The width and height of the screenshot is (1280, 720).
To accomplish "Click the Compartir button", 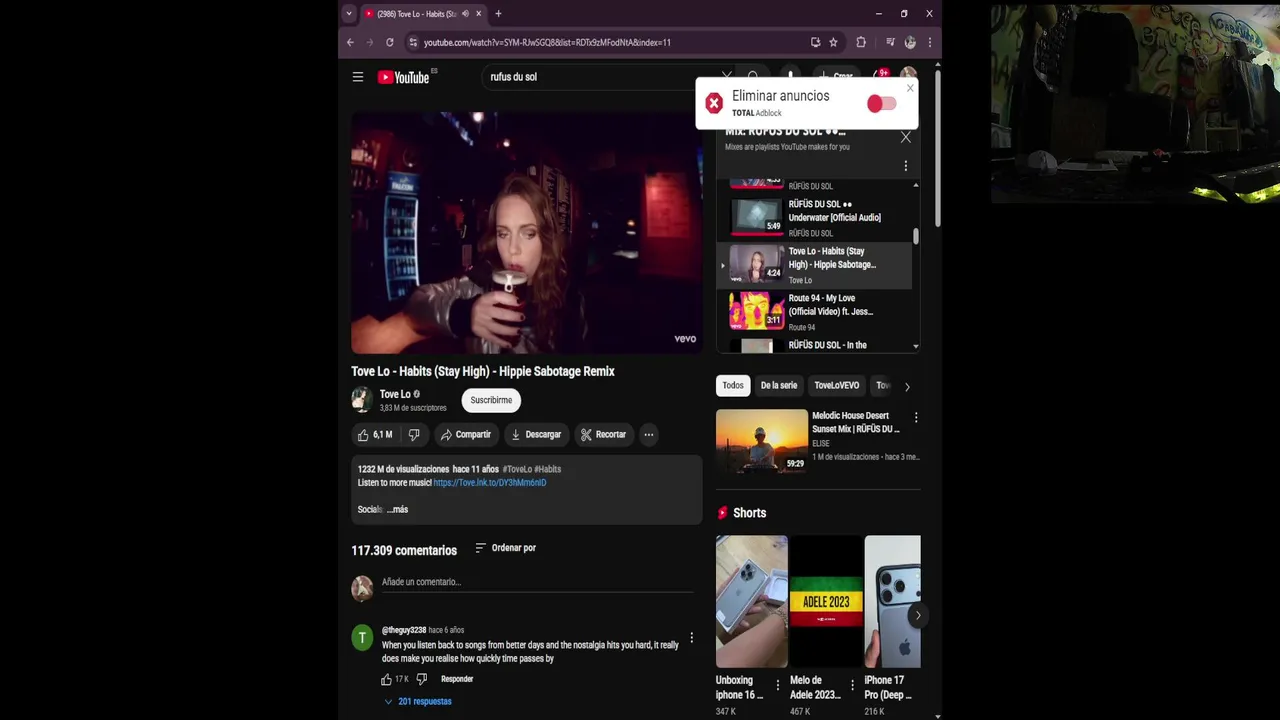I will (x=465, y=435).
